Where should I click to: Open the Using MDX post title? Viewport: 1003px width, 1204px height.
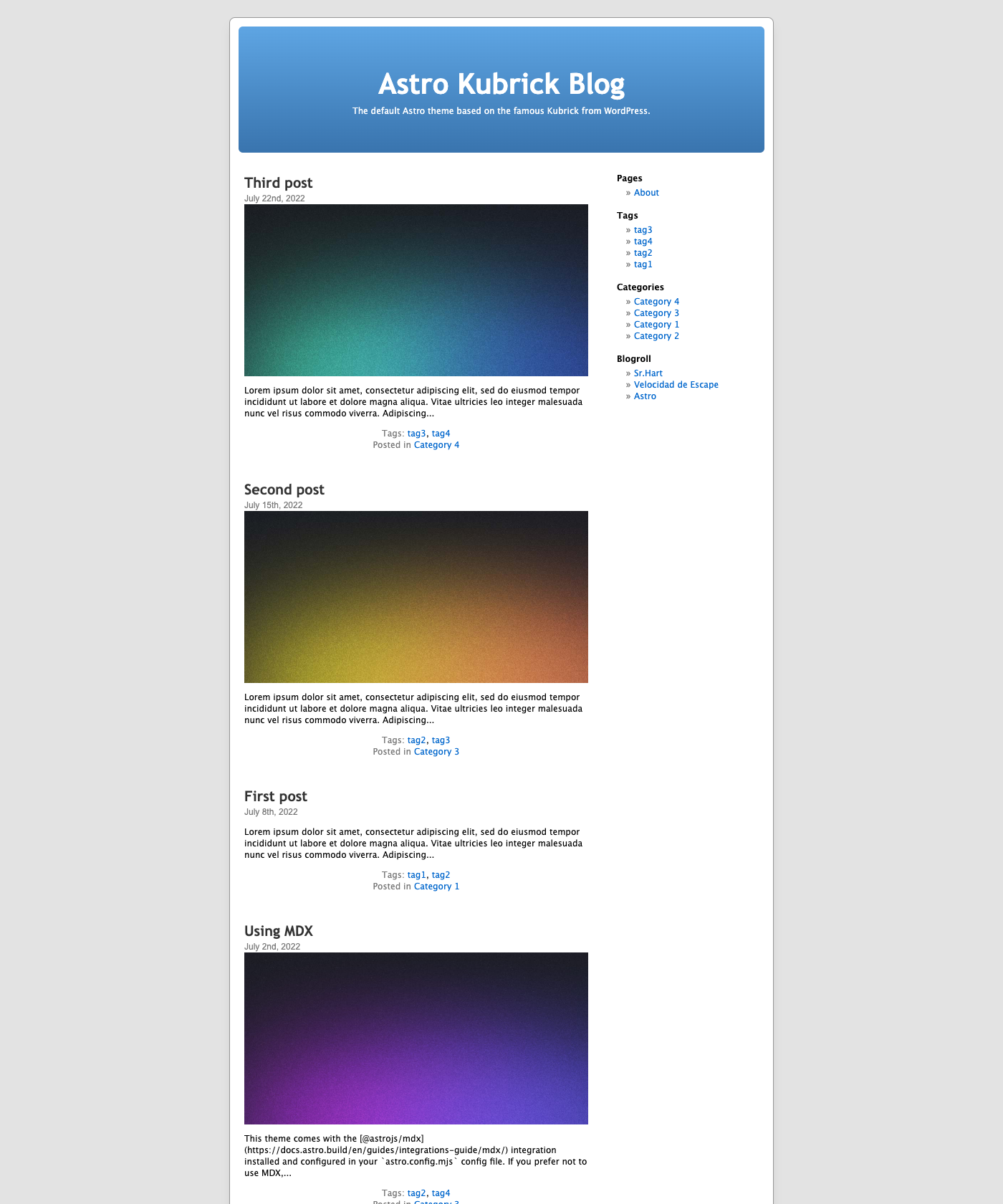278,931
